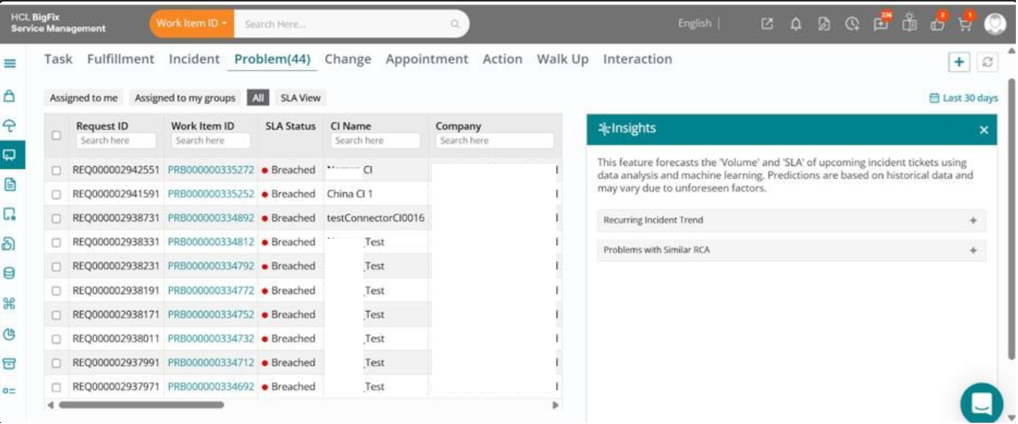Click the SLA View filter button

tap(301, 98)
